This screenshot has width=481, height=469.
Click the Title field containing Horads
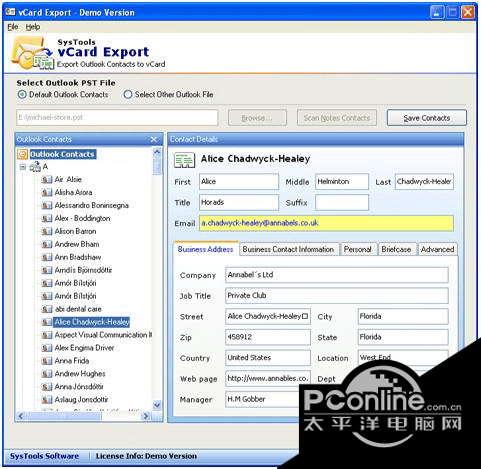[x=239, y=202]
